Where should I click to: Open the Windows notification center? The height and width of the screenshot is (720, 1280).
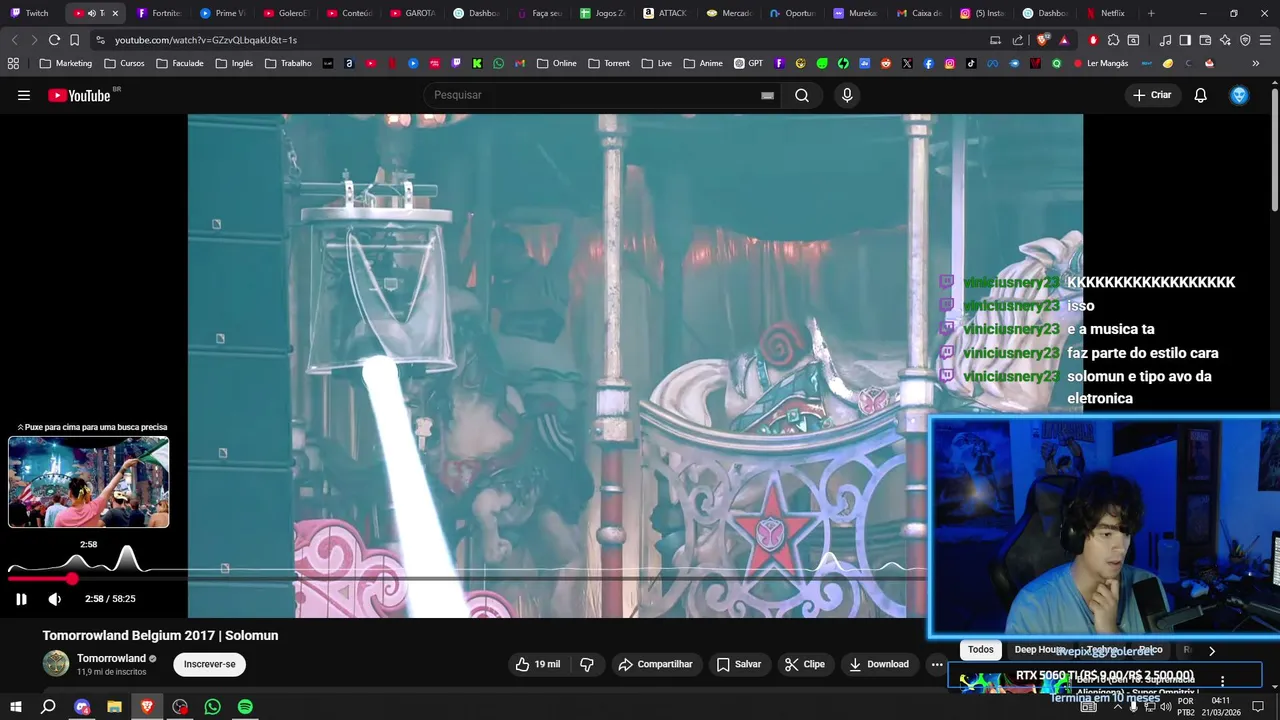[1258, 706]
